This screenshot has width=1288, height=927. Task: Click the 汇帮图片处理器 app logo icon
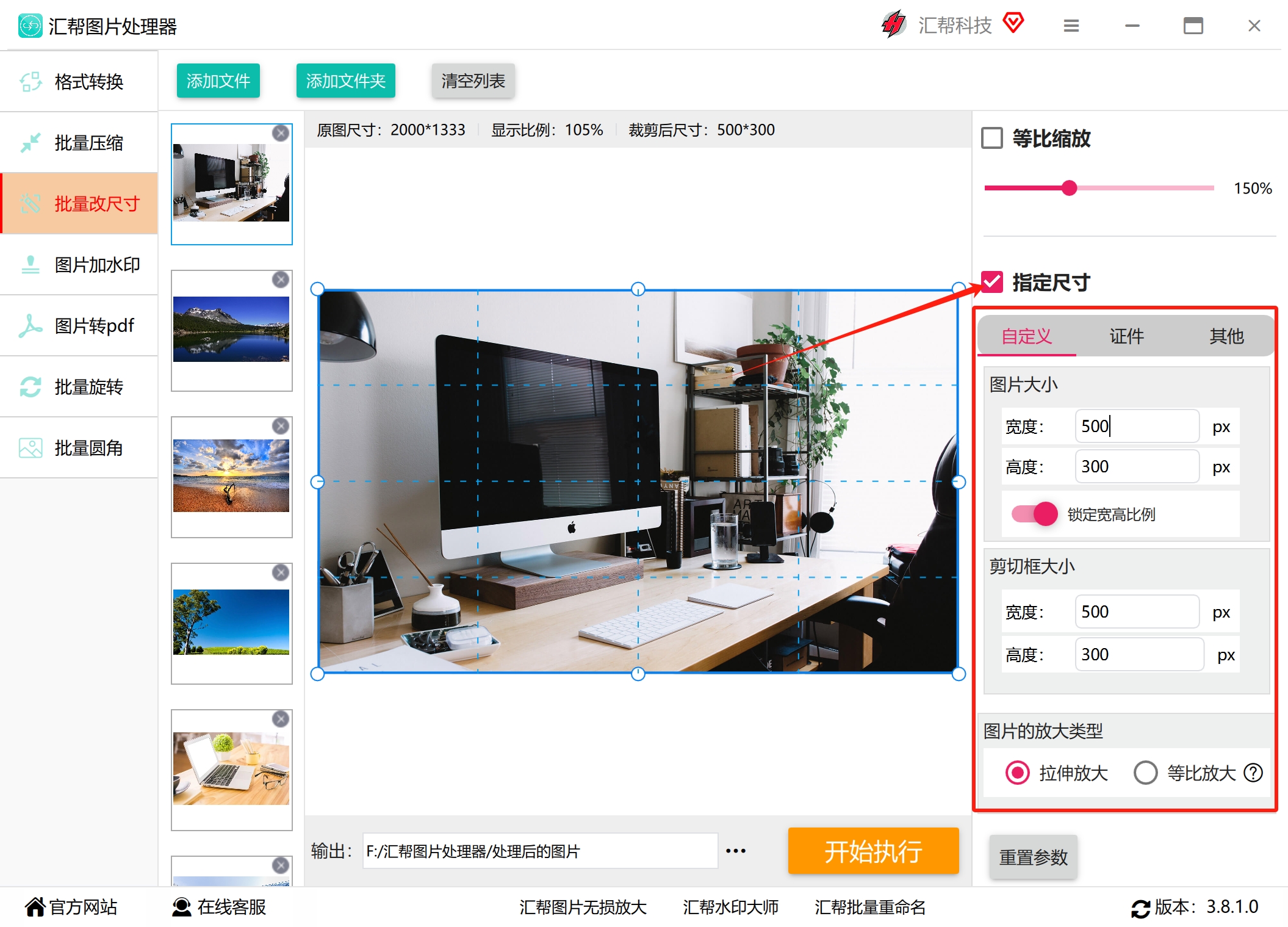[x=30, y=26]
